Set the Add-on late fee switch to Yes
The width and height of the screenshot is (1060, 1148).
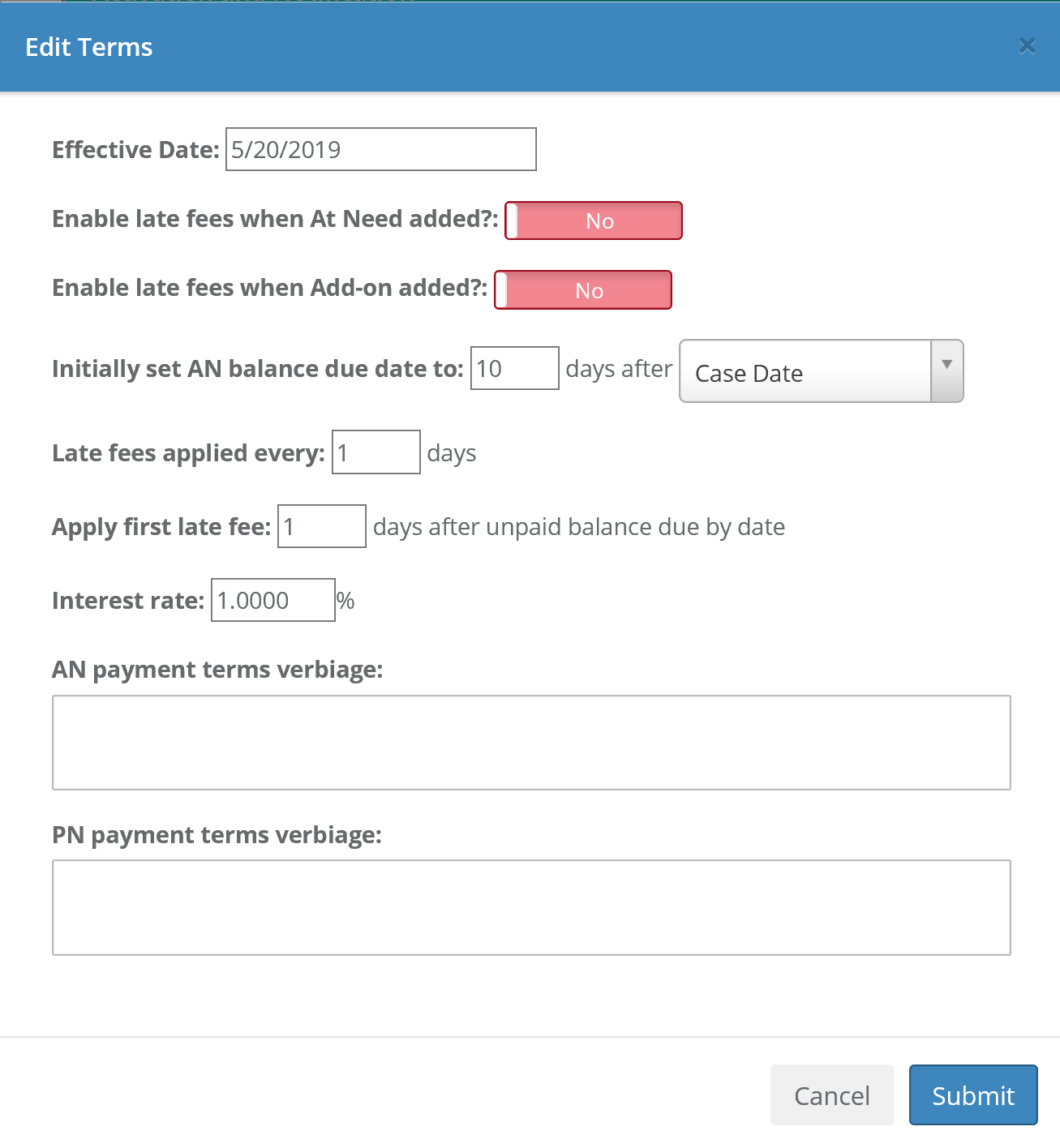click(x=582, y=289)
